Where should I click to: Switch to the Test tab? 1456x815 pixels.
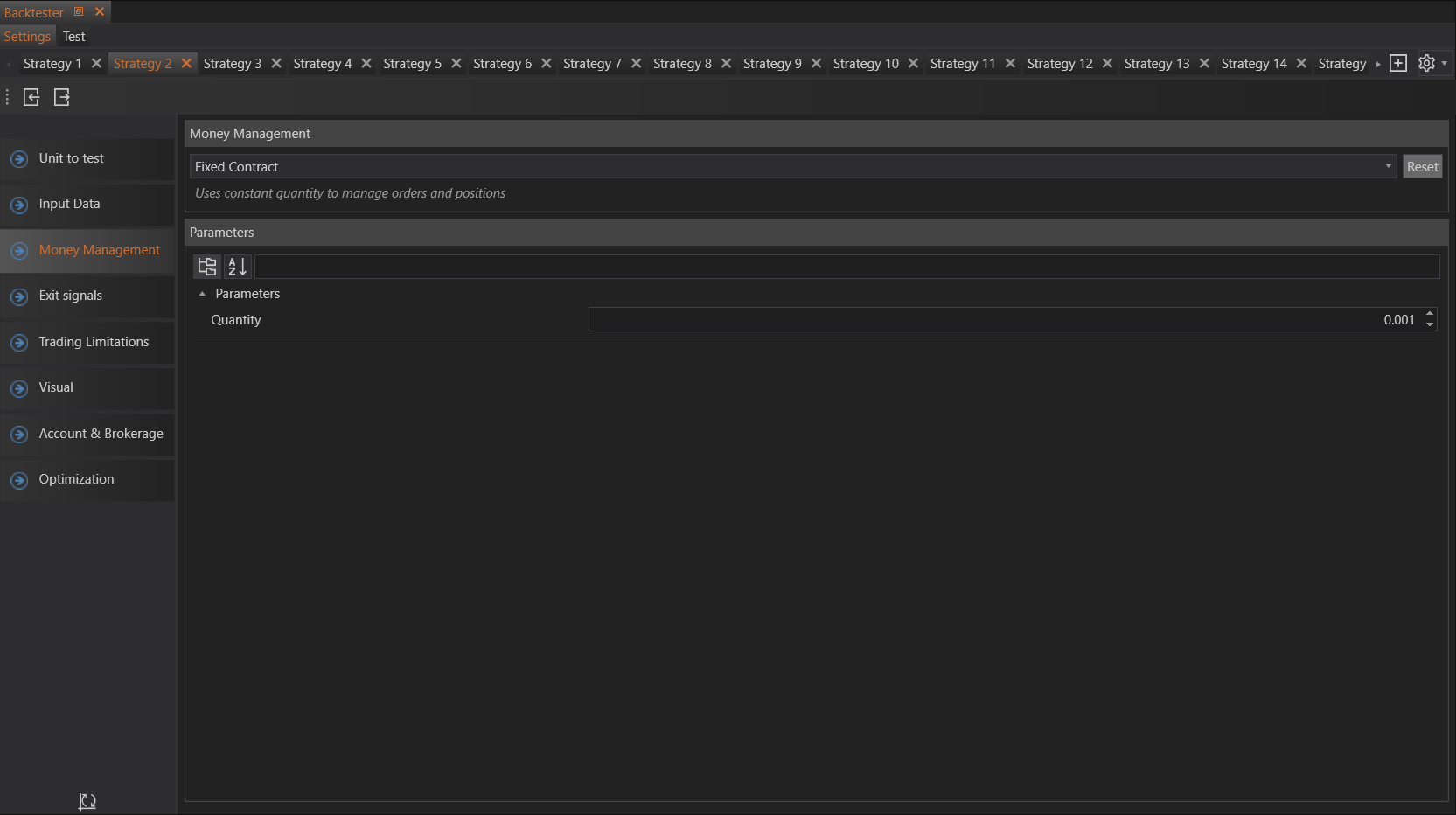[73, 37]
